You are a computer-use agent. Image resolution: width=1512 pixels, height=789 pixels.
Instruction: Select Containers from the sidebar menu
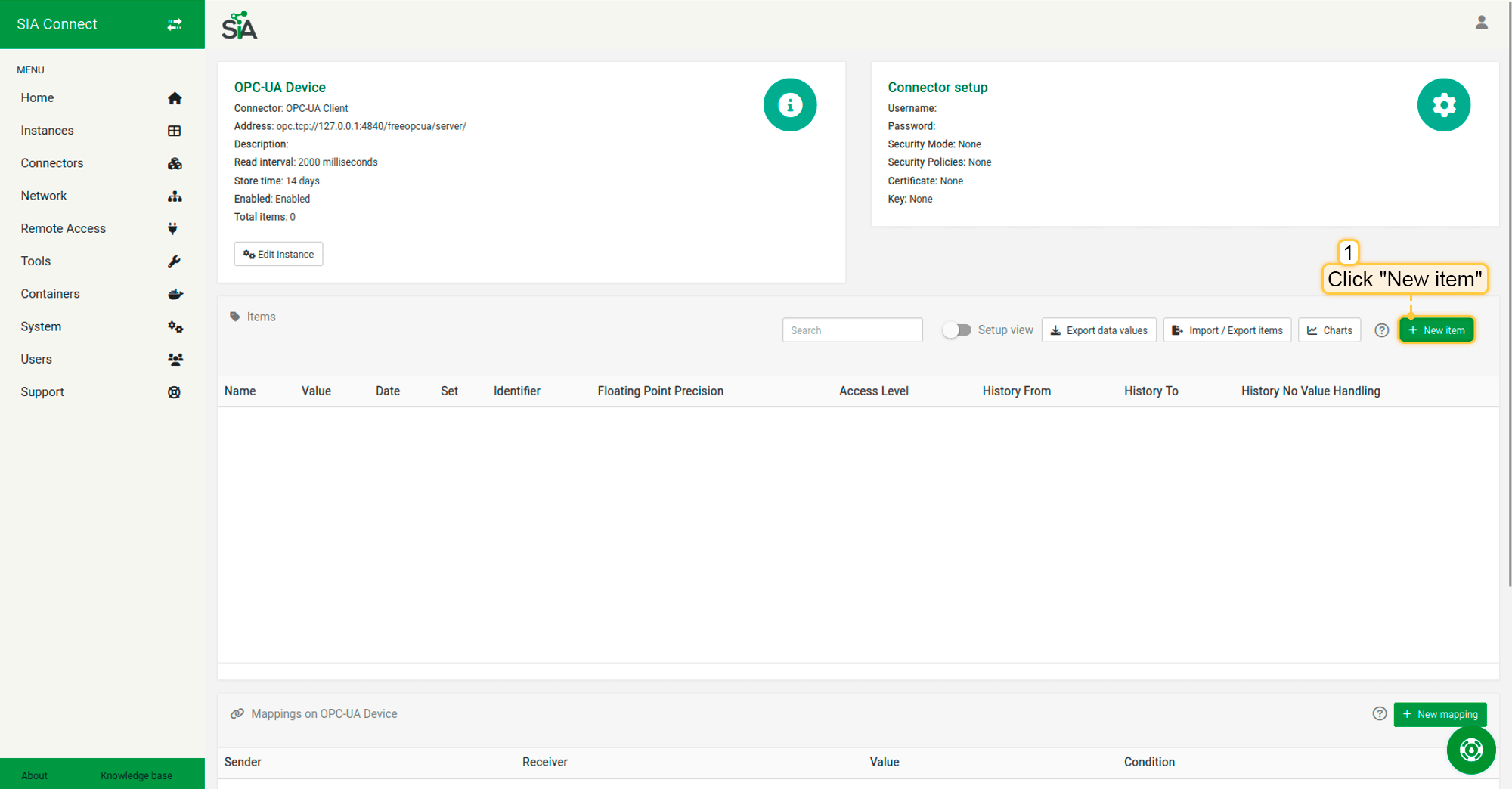(50, 294)
